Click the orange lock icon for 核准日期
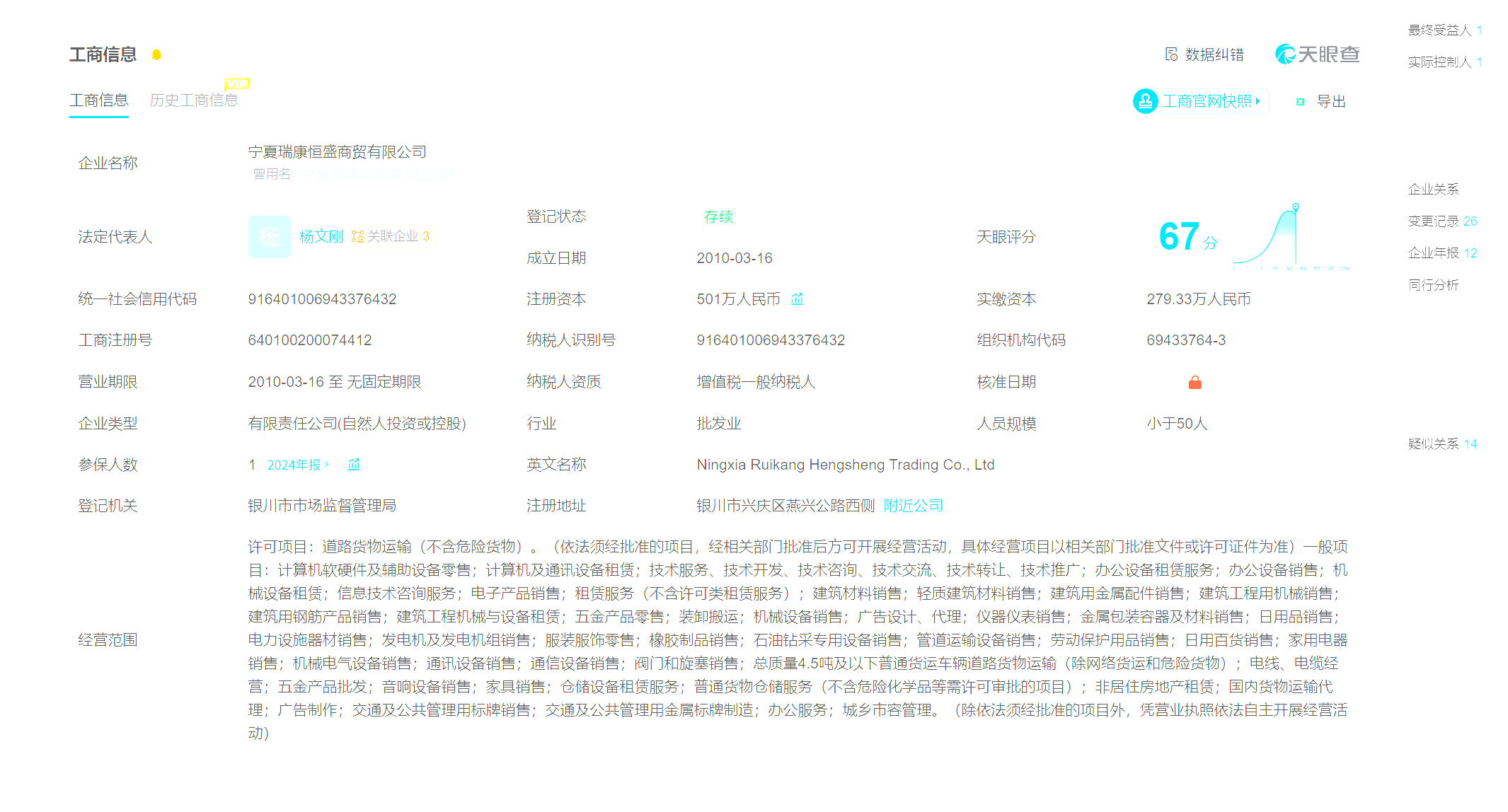 (1195, 383)
